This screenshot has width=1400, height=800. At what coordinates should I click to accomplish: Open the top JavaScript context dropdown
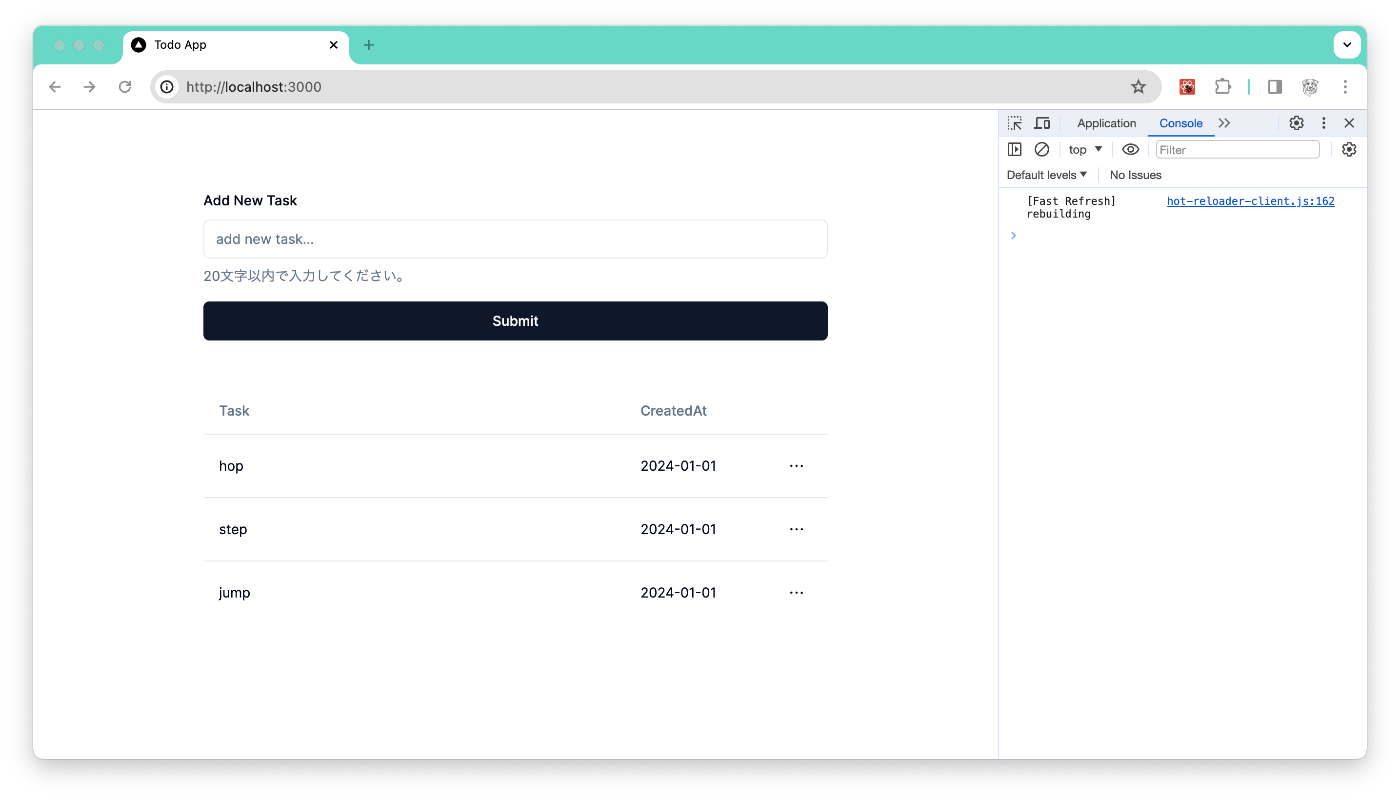(x=1085, y=149)
